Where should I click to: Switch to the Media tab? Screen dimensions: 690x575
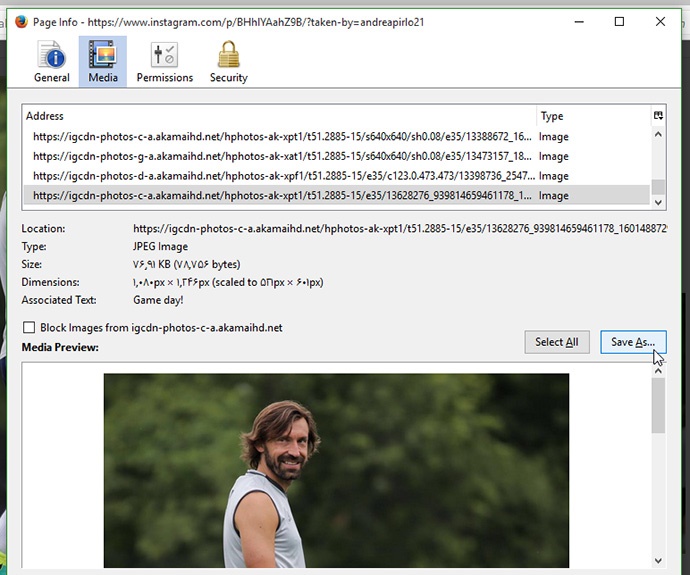103,62
